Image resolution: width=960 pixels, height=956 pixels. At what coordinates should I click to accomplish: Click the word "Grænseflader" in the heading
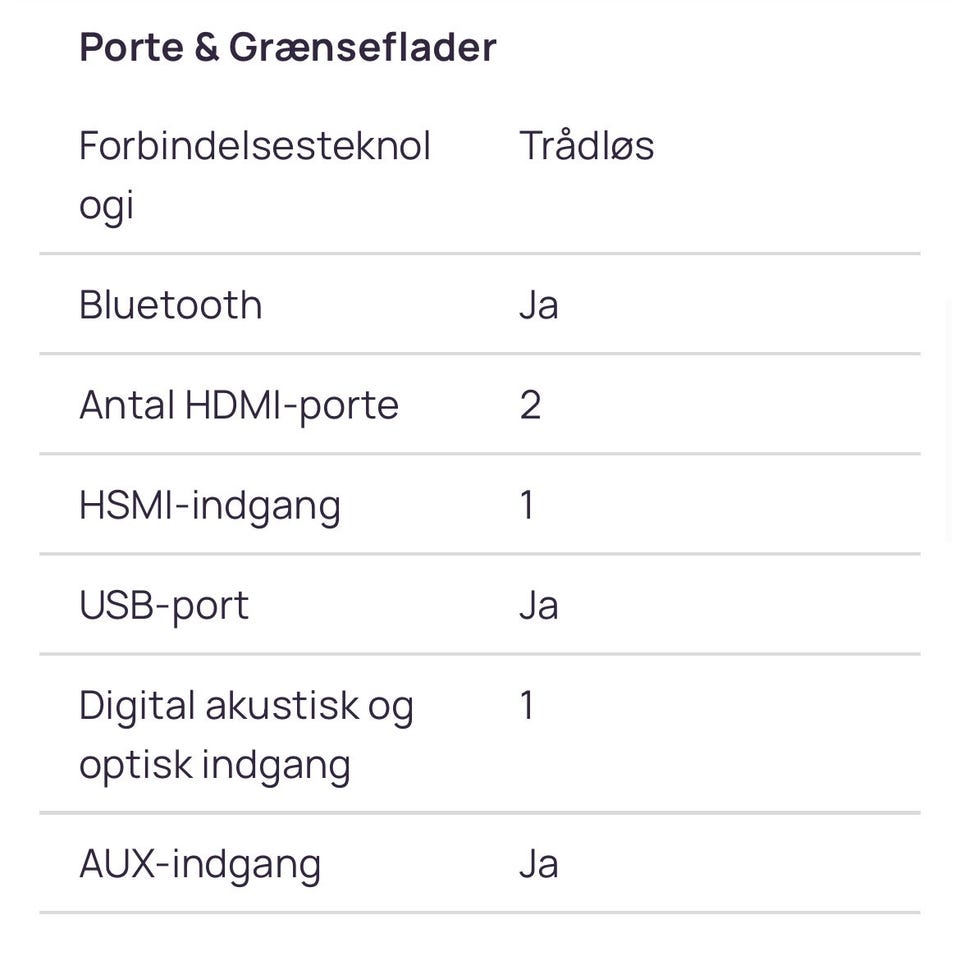click(x=362, y=47)
